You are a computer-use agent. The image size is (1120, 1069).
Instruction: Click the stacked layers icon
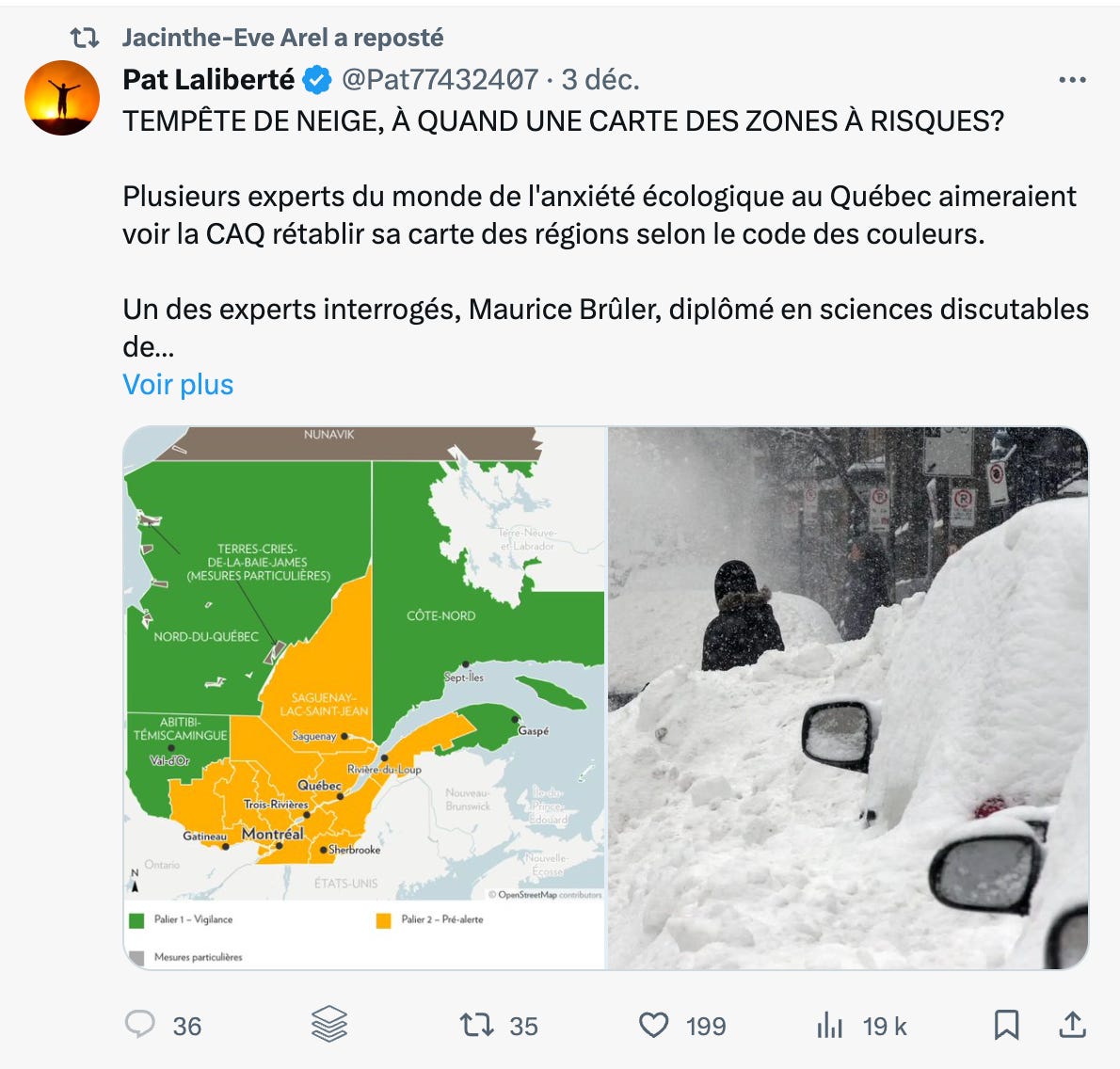329,1024
